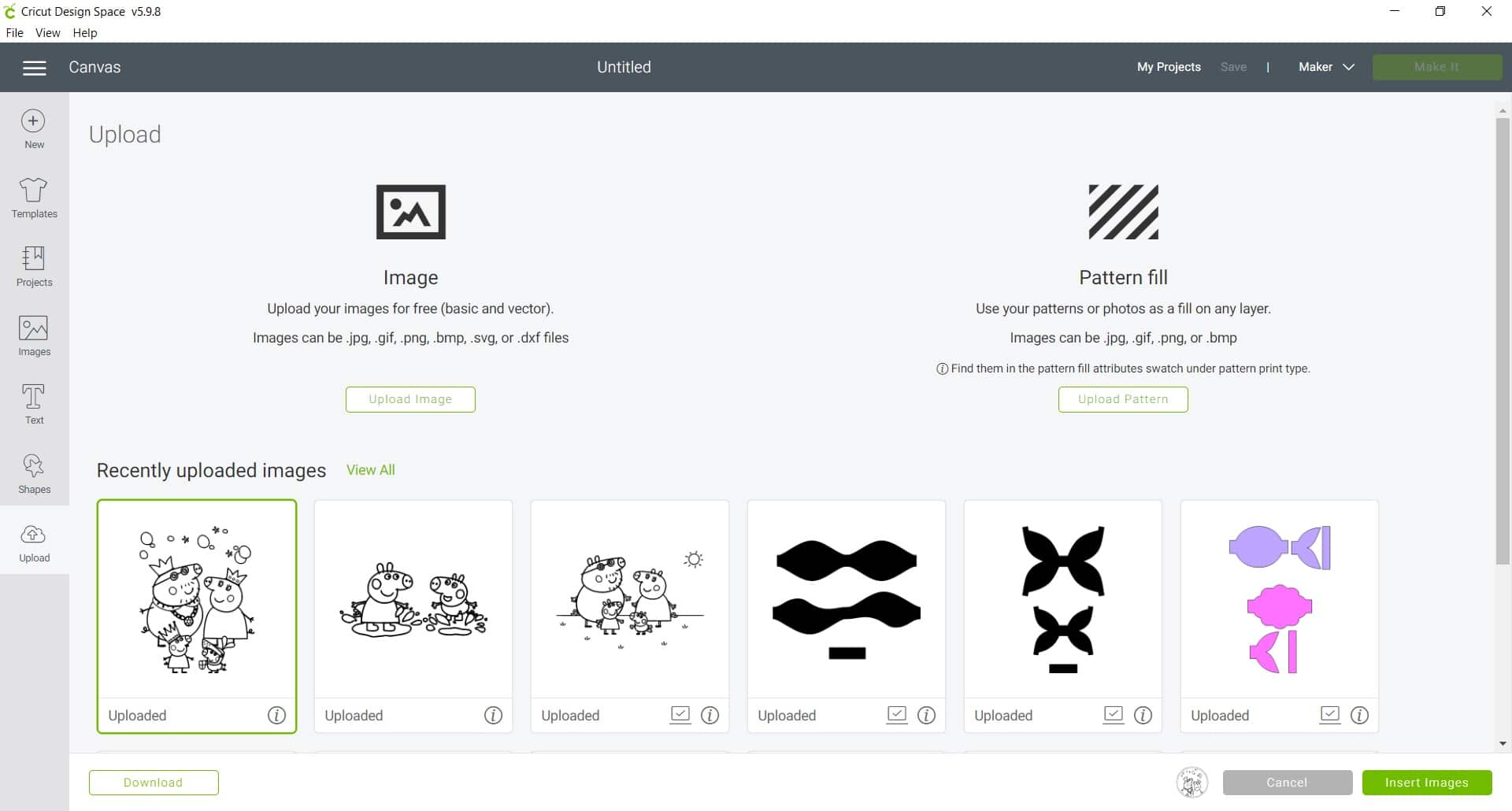Show info for first Peppa Pig image
1512x811 pixels.
coord(276,715)
